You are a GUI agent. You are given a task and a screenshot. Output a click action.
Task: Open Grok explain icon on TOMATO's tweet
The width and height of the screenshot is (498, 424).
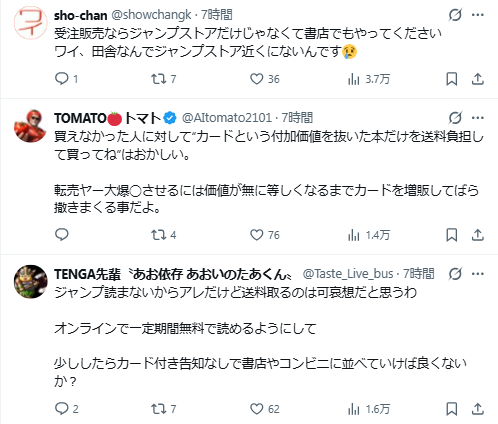point(455,118)
